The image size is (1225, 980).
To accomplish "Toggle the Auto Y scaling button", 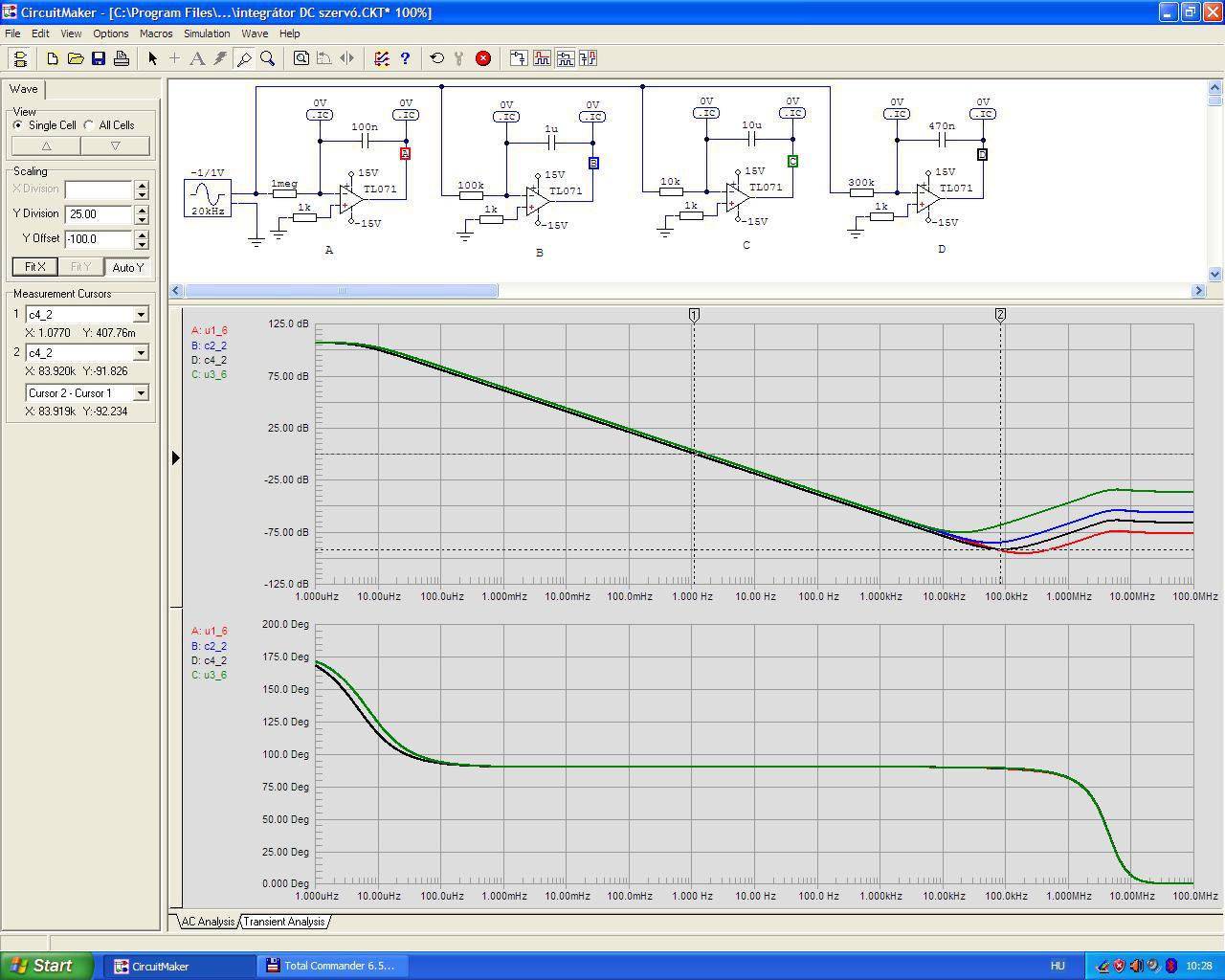I will click(x=127, y=267).
